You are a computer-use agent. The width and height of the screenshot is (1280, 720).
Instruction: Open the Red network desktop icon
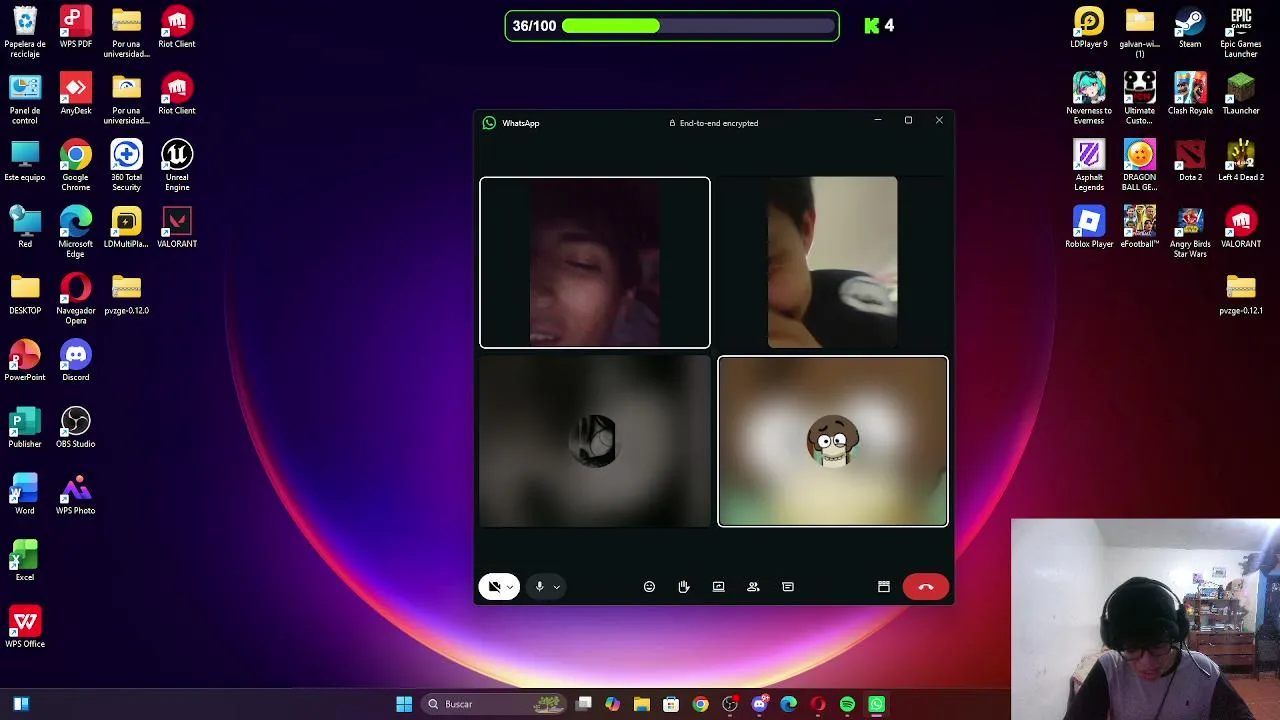point(25,227)
